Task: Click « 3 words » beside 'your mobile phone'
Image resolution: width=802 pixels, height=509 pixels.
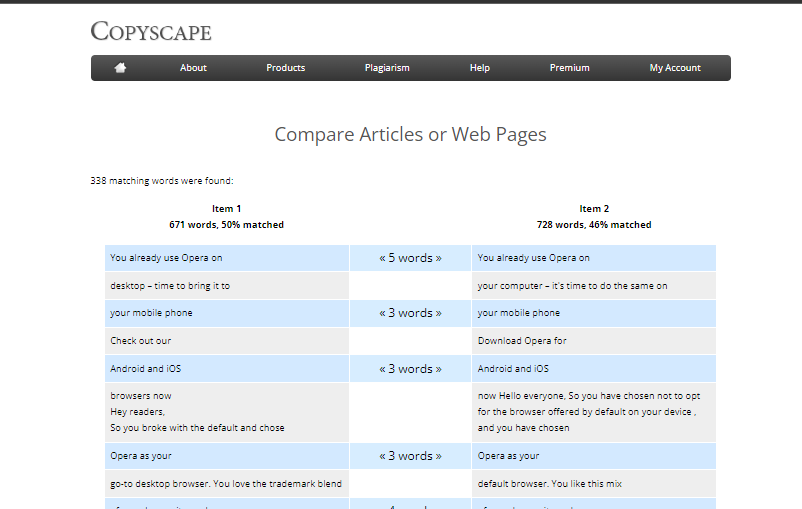Action: pos(410,313)
